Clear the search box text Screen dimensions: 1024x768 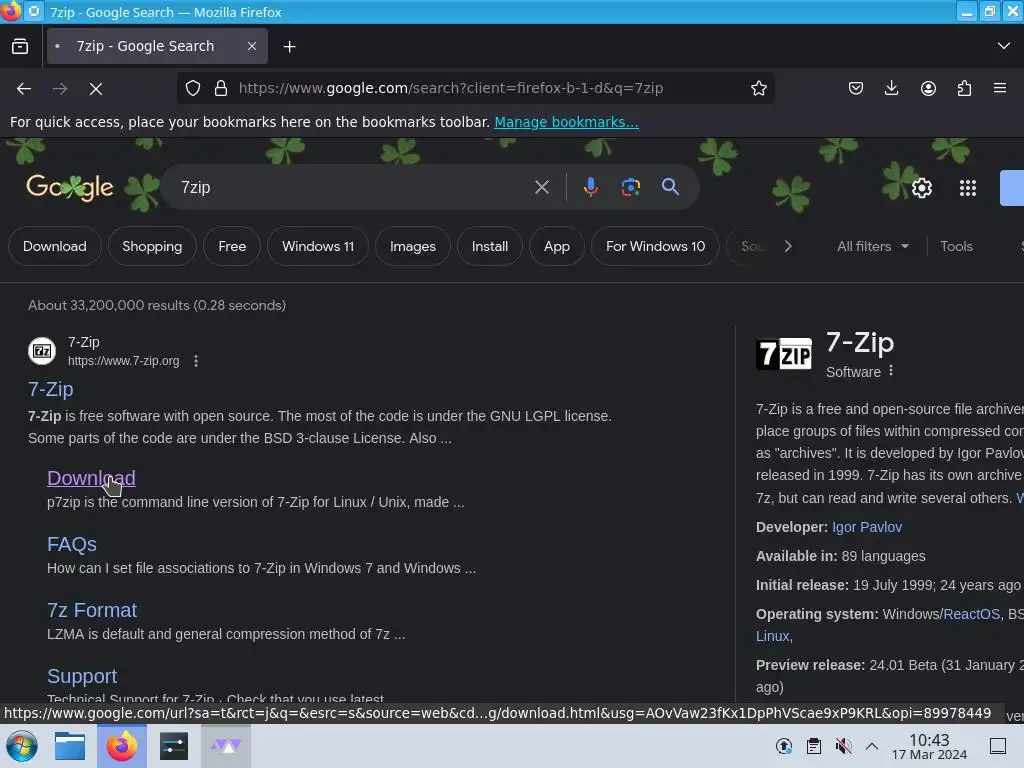pos(541,187)
